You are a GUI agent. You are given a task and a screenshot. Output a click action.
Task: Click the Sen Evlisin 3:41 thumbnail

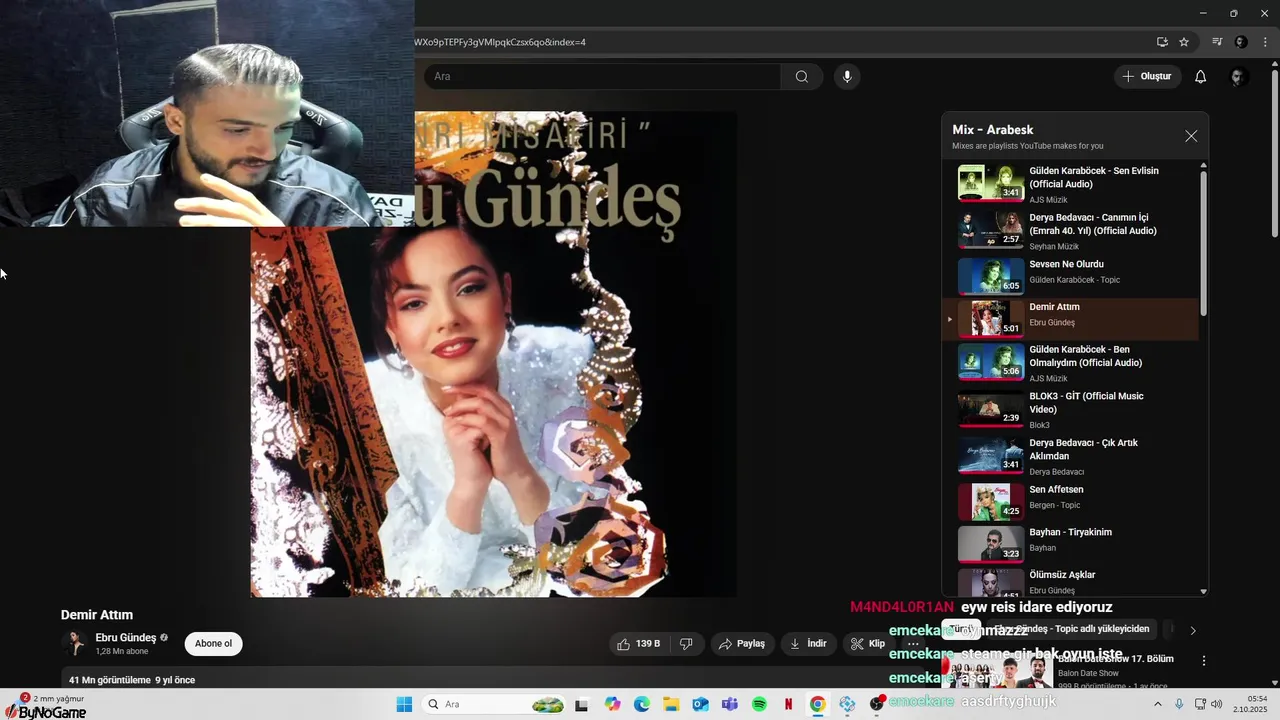tap(991, 184)
